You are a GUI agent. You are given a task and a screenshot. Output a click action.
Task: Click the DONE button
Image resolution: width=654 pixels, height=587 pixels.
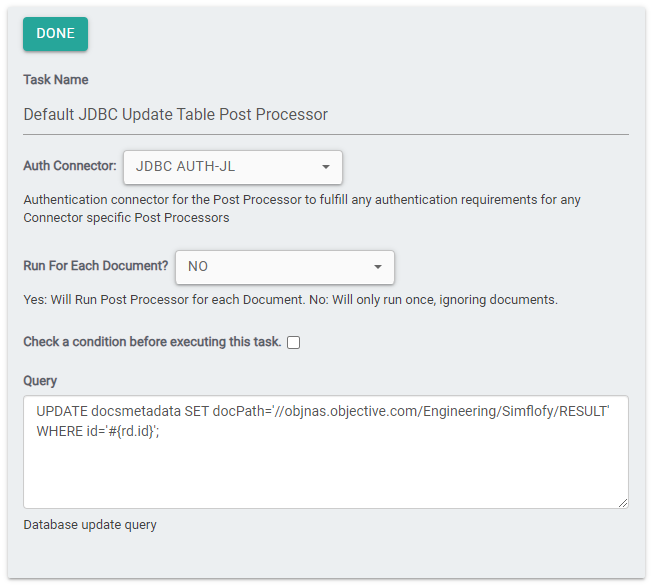55,34
